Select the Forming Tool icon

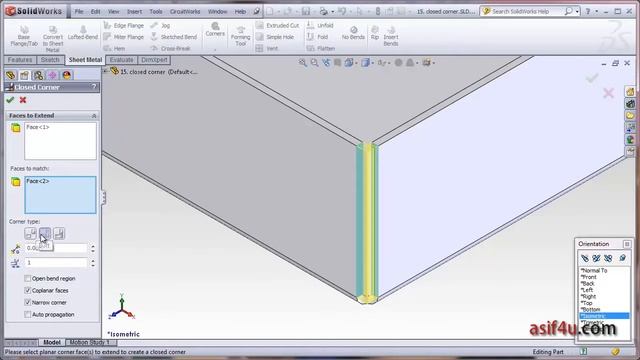tap(240, 36)
